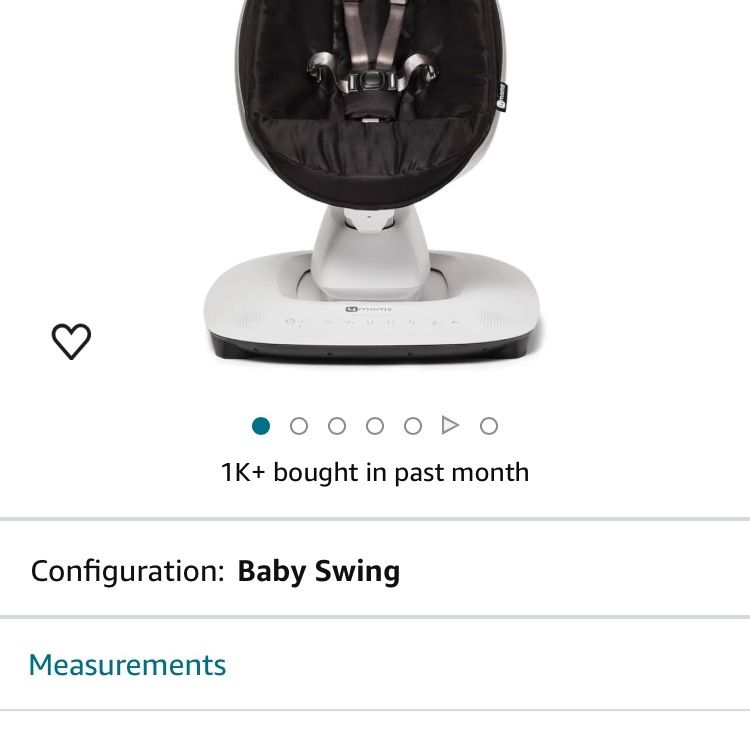
Task: Add the swing to wishlist with heart icon
Action: tap(71, 341)
